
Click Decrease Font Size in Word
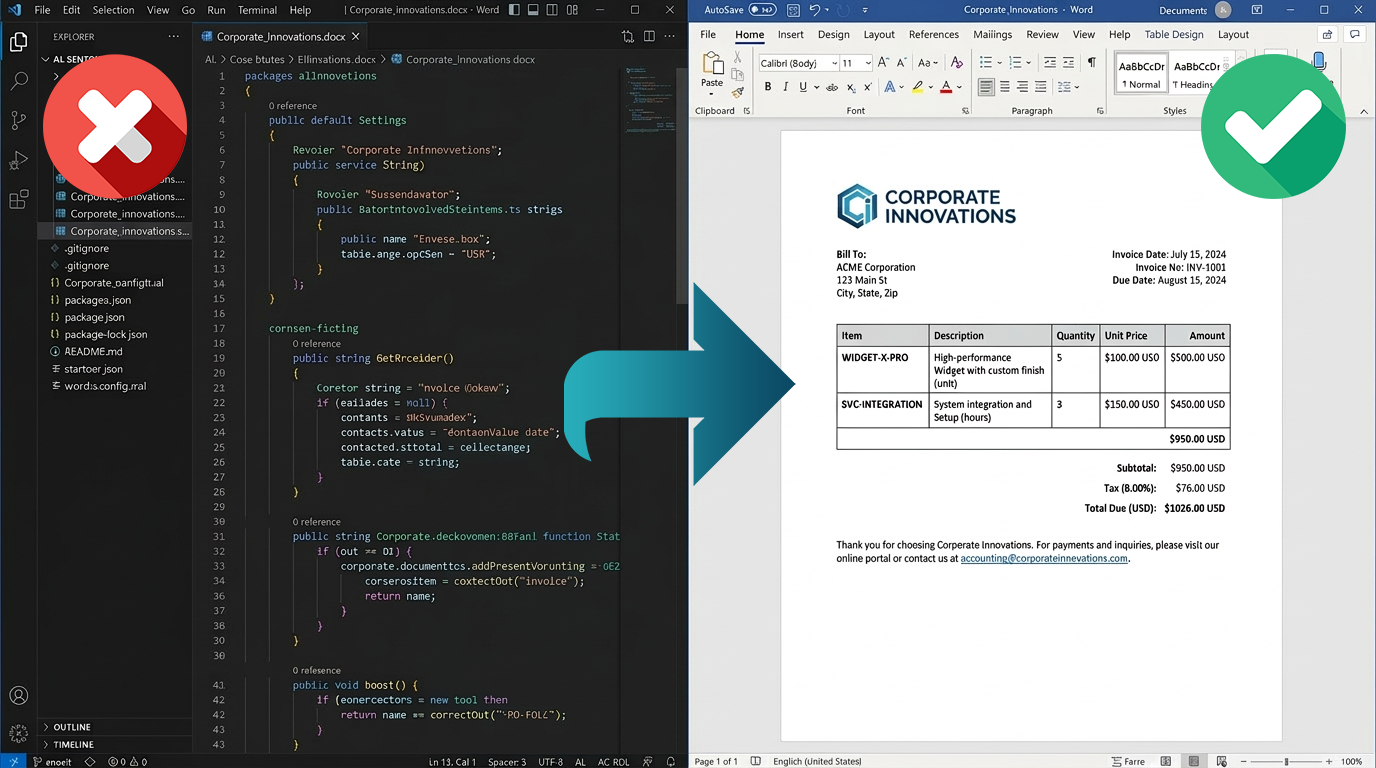pos(901,63)
